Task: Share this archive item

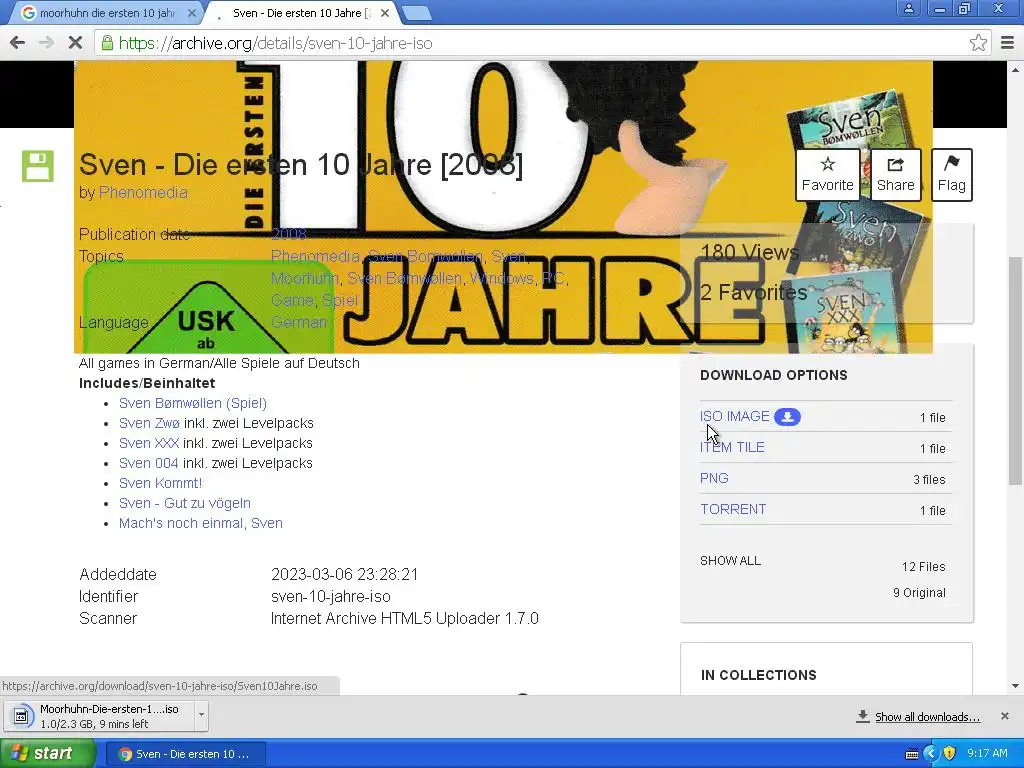Action: pyautogui.click(x=895, y=175)
